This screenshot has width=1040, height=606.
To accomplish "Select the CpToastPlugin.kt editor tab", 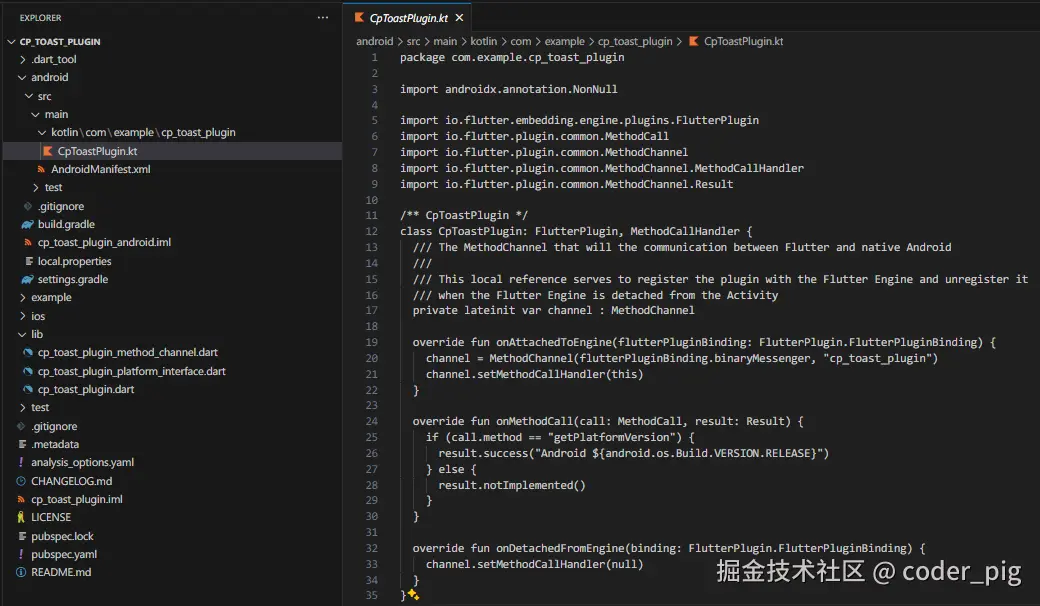I will pyautogui.click(x=409, y=18).
